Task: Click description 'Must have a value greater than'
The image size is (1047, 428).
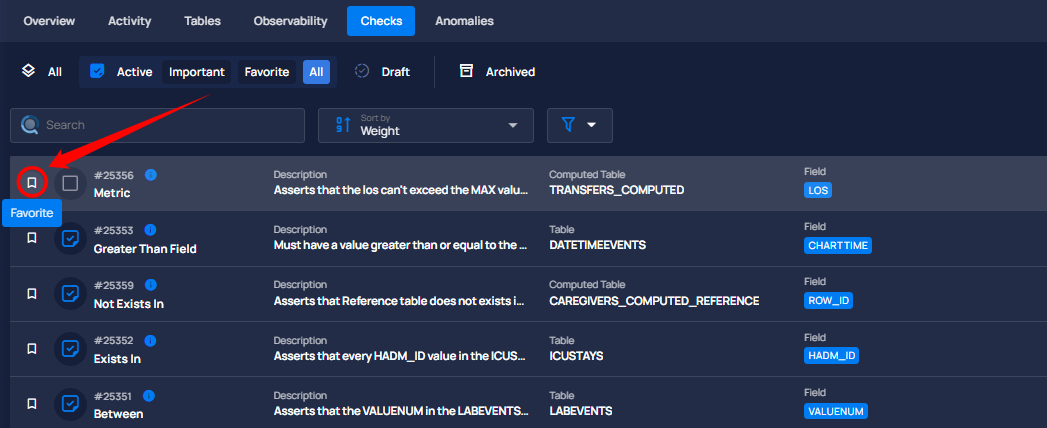Action: 401,245
